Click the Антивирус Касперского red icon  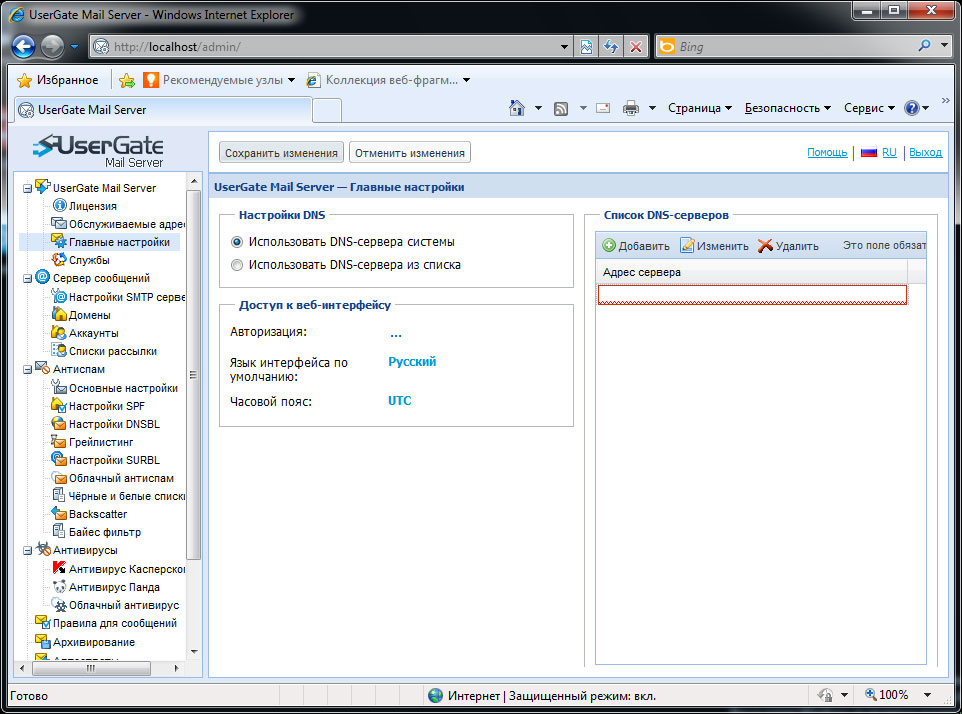click(59, 568)
